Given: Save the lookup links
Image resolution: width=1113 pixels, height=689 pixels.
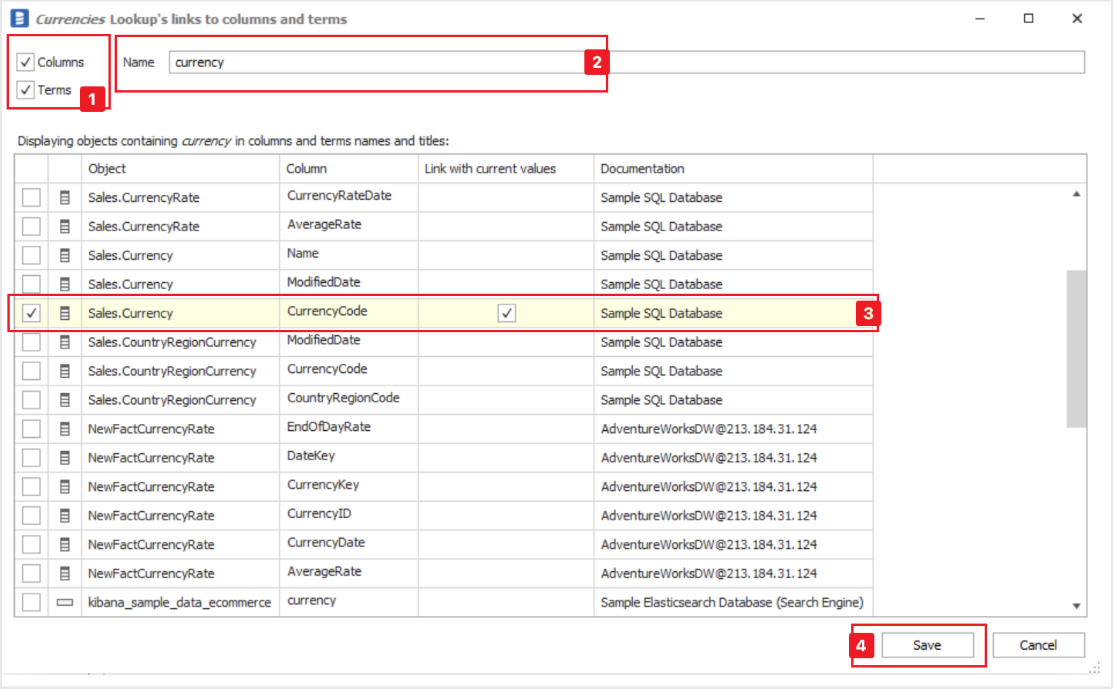Looking at the screenshot, I should [x=927, y=646].
